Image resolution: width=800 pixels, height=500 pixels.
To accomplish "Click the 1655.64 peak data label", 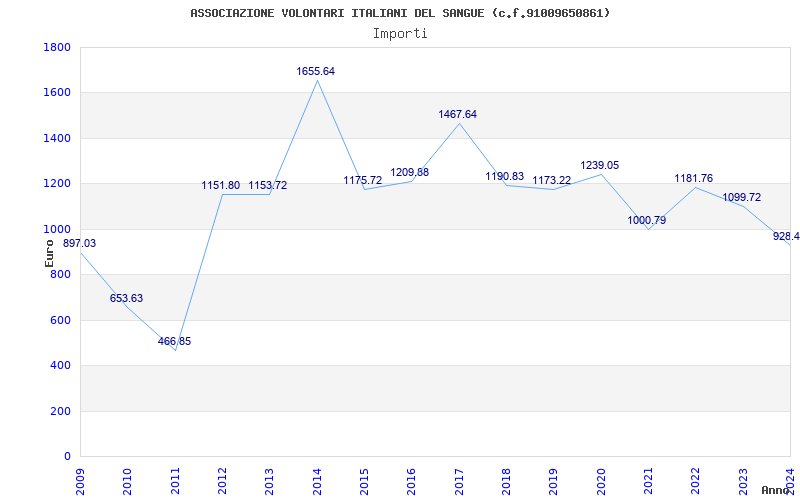I will [315, 72].
